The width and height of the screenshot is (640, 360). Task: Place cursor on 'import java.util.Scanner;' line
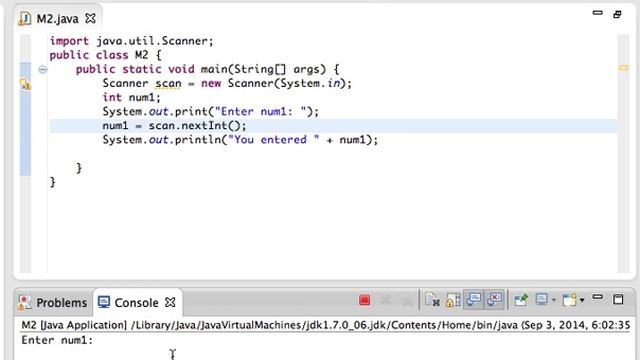click(x=131, y=41)
